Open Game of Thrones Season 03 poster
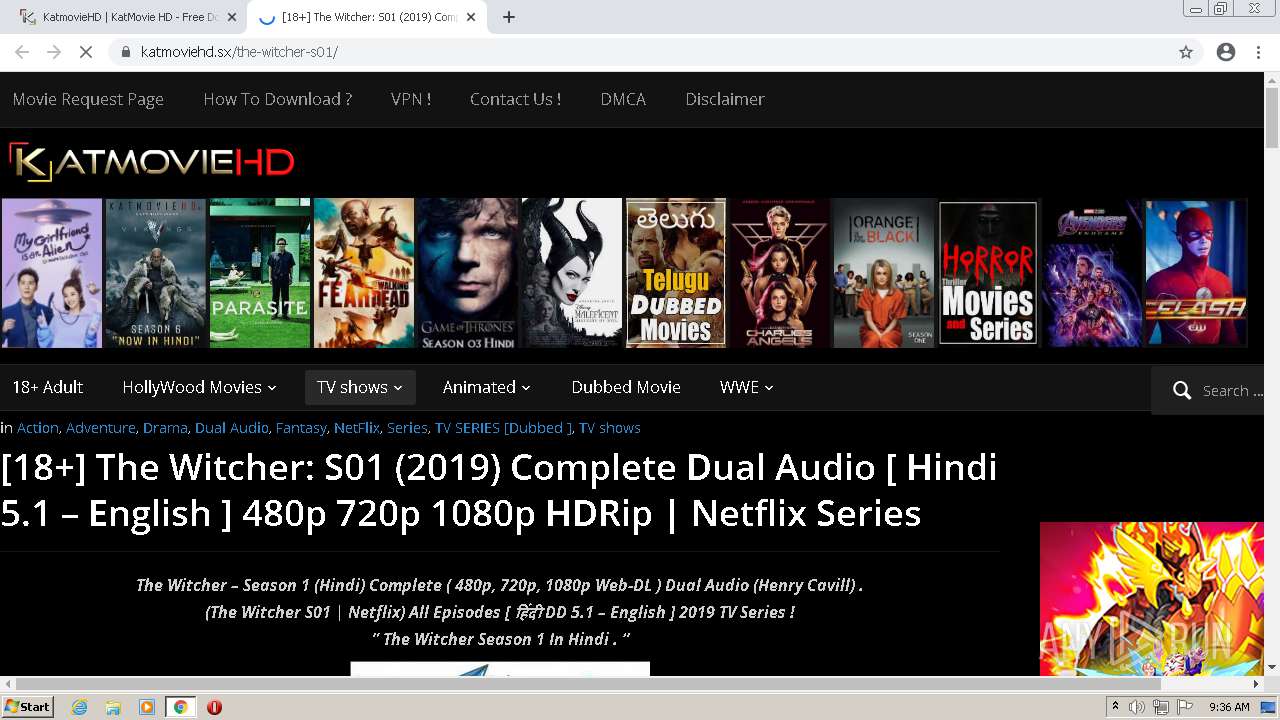1280x720 pixels. [x=468, y=273]
